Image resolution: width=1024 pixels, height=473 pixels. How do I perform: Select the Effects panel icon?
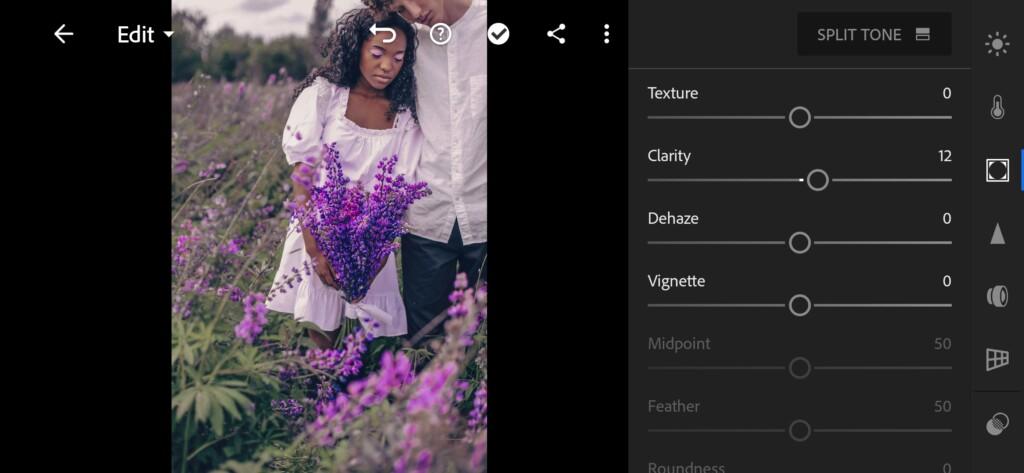tap(997, 170)
